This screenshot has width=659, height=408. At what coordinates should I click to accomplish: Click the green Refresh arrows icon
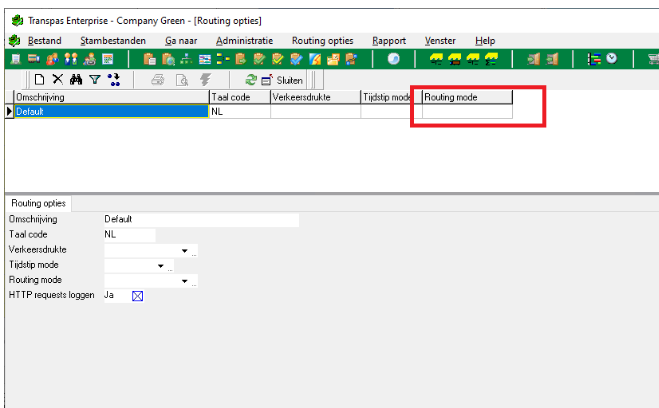[x=250, y=79]
